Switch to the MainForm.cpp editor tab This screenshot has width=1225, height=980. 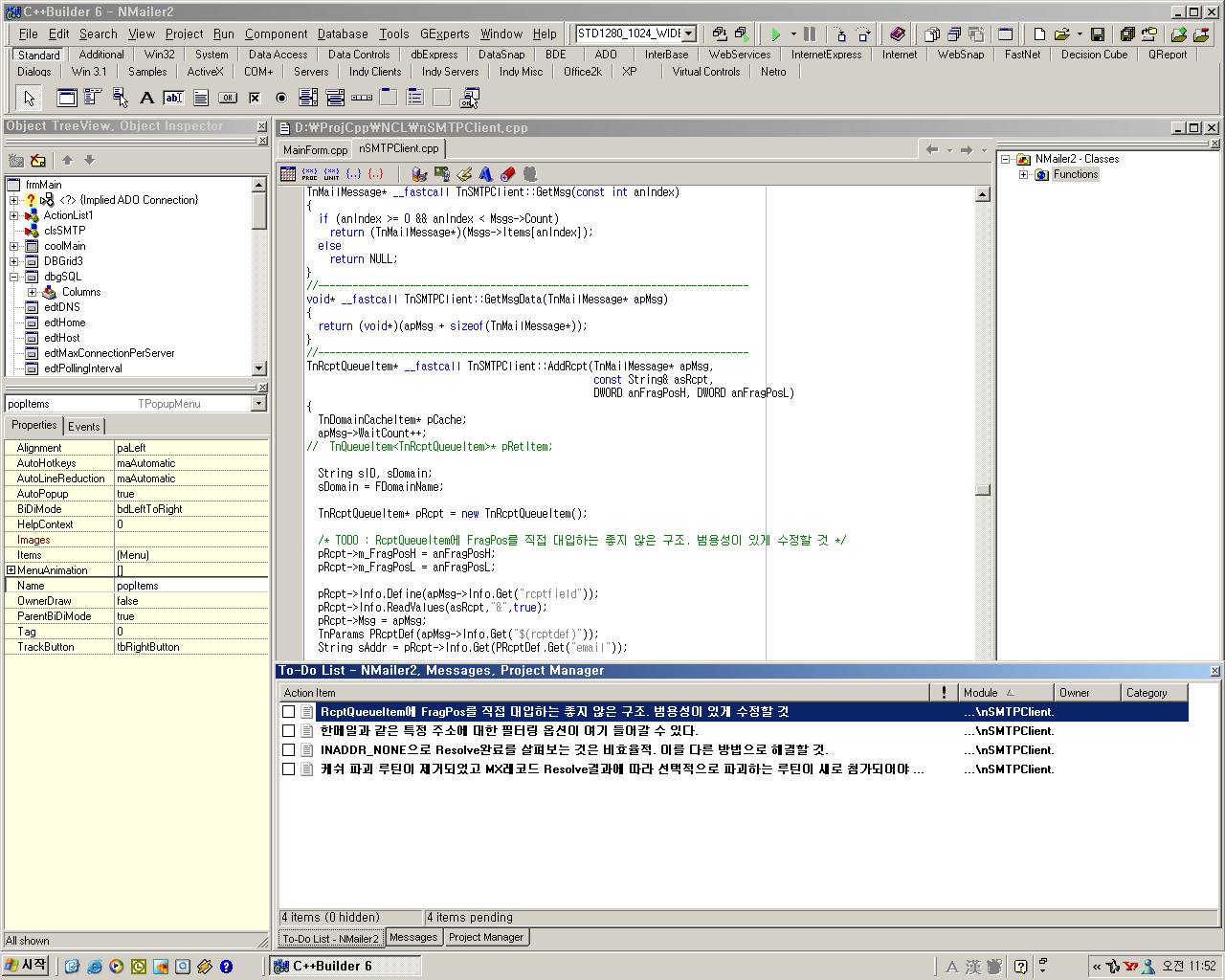point(315,149)
